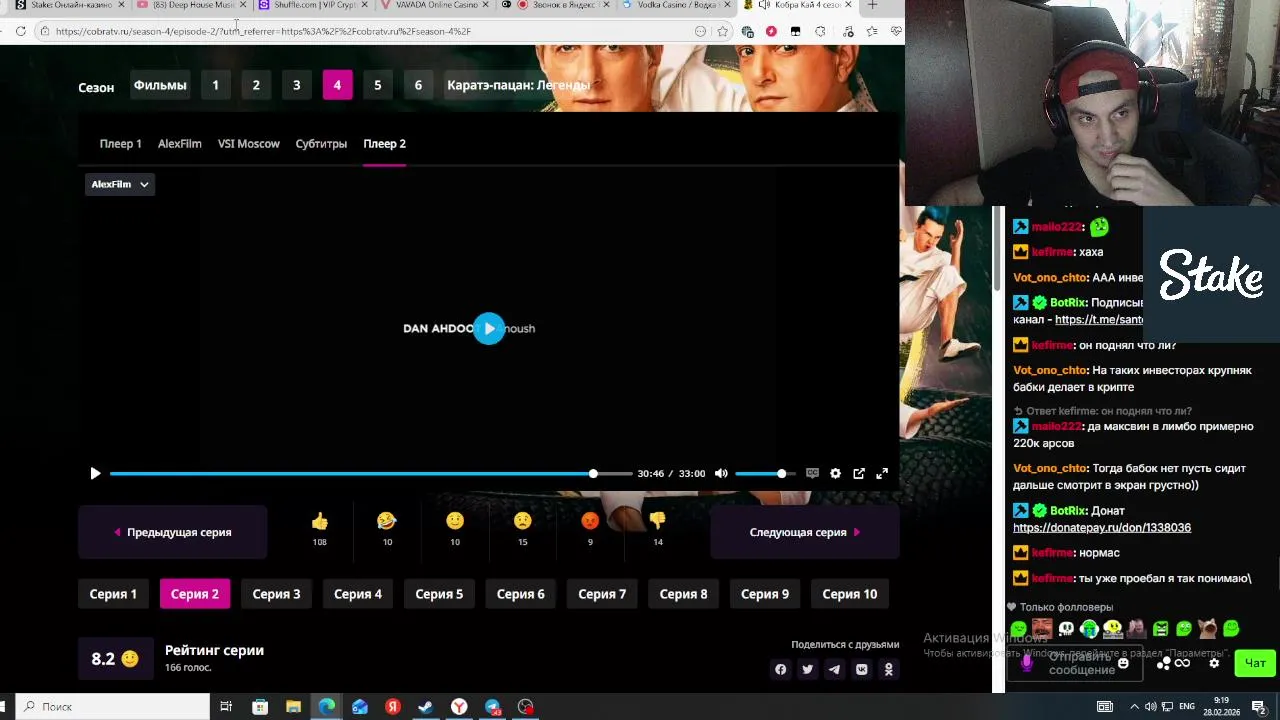This screenshot has width=1280, height=720.
Task: Bookmark page with star icon
Action: coord(722,31)
